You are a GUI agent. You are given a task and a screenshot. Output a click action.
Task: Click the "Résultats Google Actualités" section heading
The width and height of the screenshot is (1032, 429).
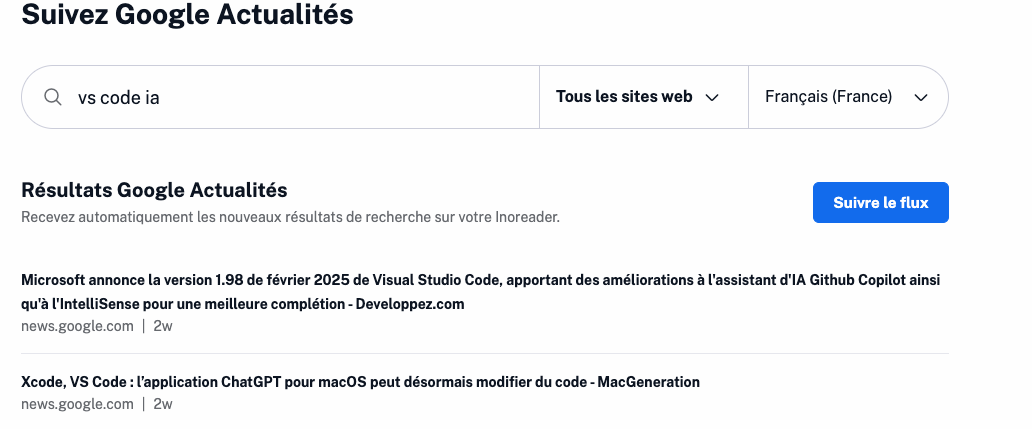pos(154,190)
